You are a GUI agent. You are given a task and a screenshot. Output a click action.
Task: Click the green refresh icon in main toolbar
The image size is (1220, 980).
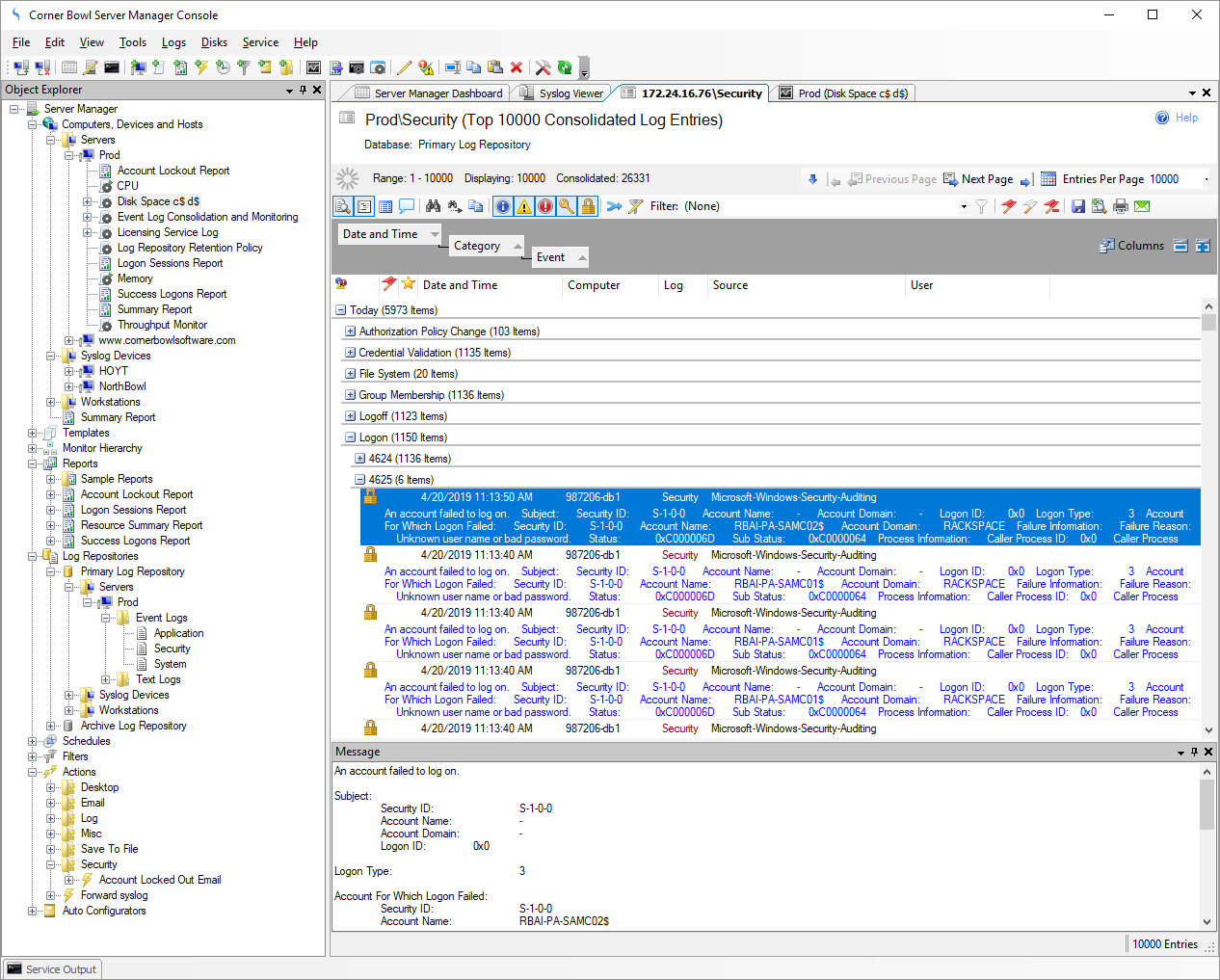pos(565,67)
